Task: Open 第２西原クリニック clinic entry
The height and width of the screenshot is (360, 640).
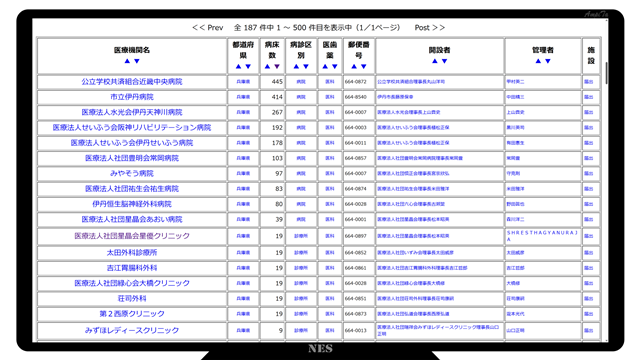Action: (x=132, y=313)
